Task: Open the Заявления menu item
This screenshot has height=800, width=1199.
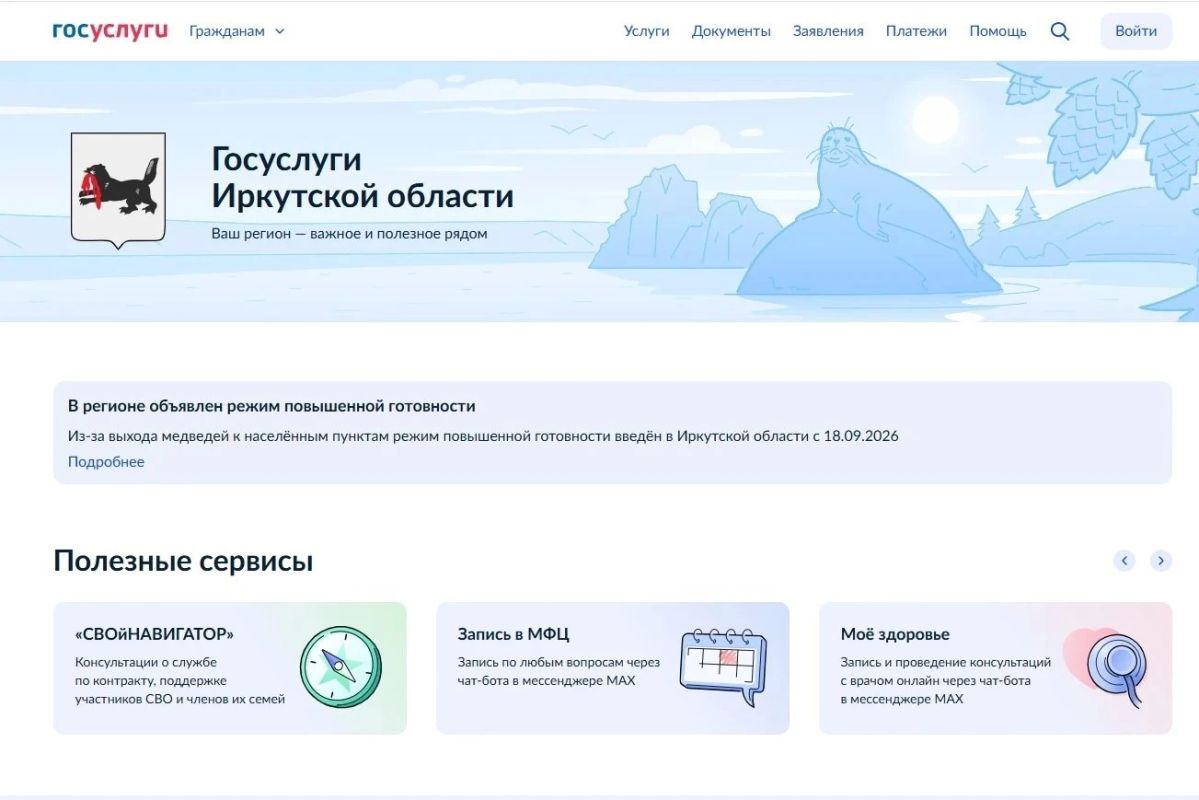Action: [x=828, y=31]
